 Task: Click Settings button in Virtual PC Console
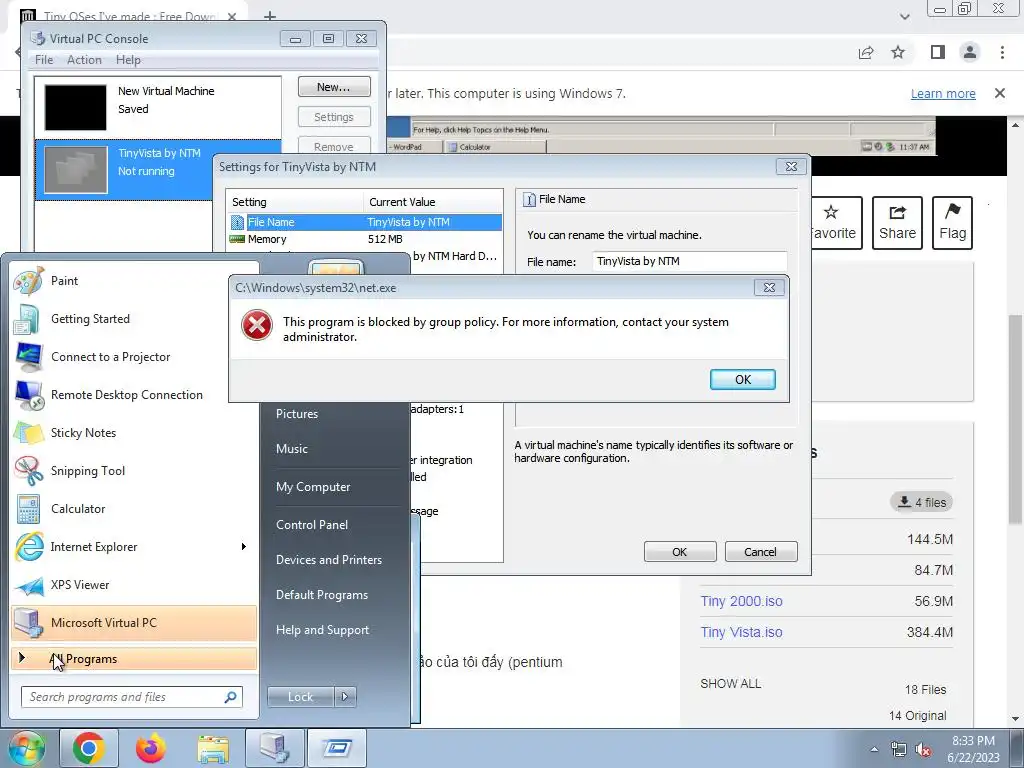(x=334, y=117)
